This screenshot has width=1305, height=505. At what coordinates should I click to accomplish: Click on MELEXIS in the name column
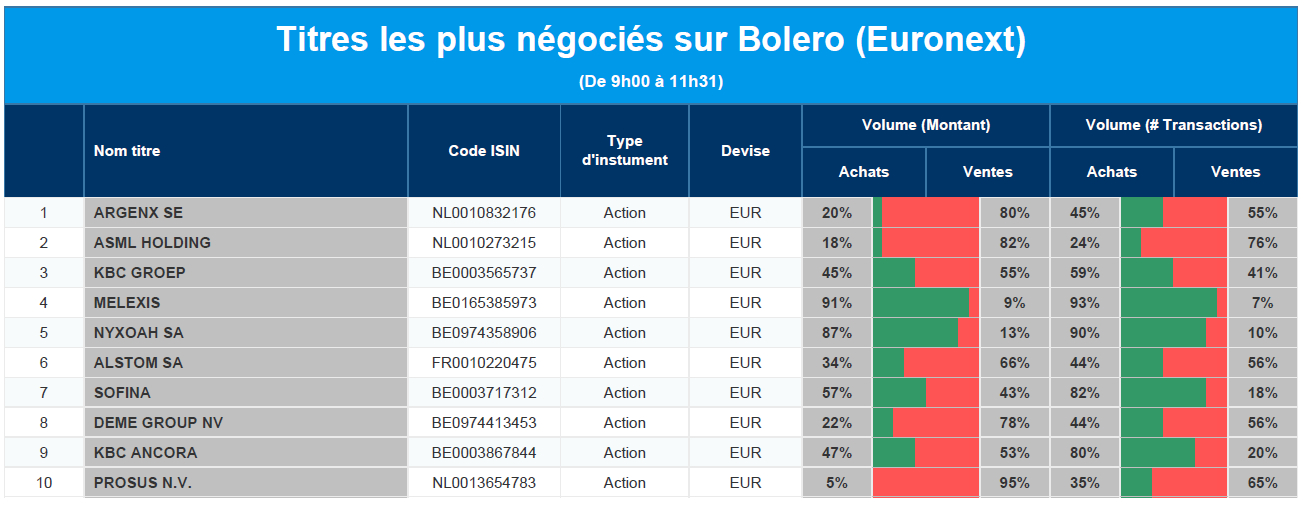(x=127, y=303)
